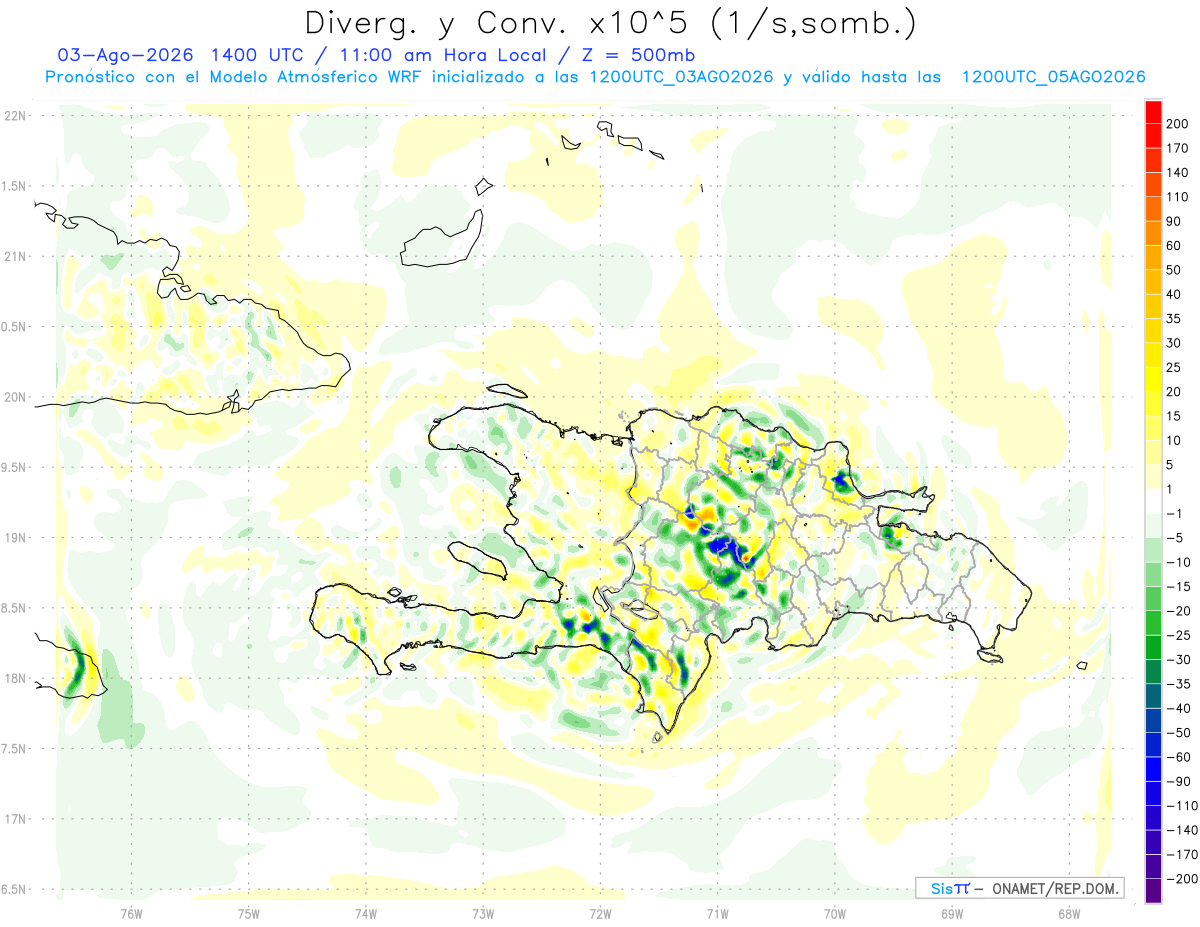Click the "19N" latitude label
Viewport: 1200px width, 927px height.
tap(15, 537)
